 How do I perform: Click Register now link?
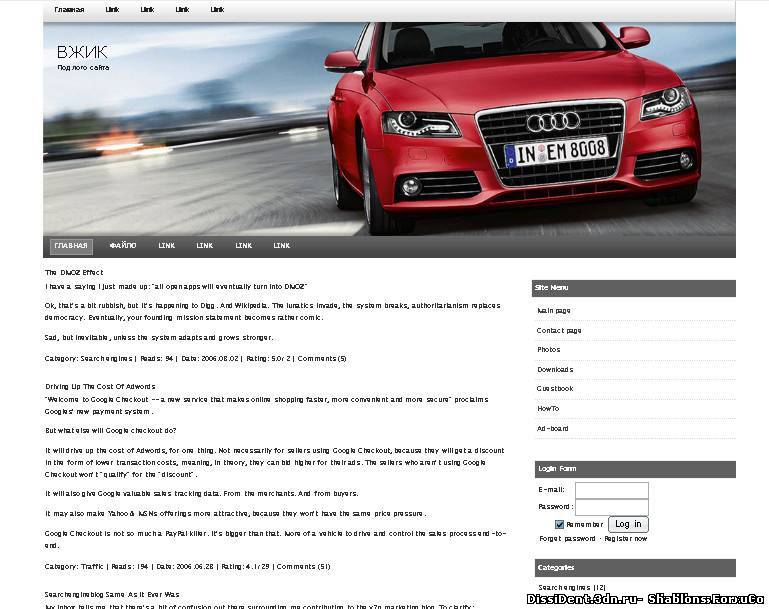click(x=625, y=538)
